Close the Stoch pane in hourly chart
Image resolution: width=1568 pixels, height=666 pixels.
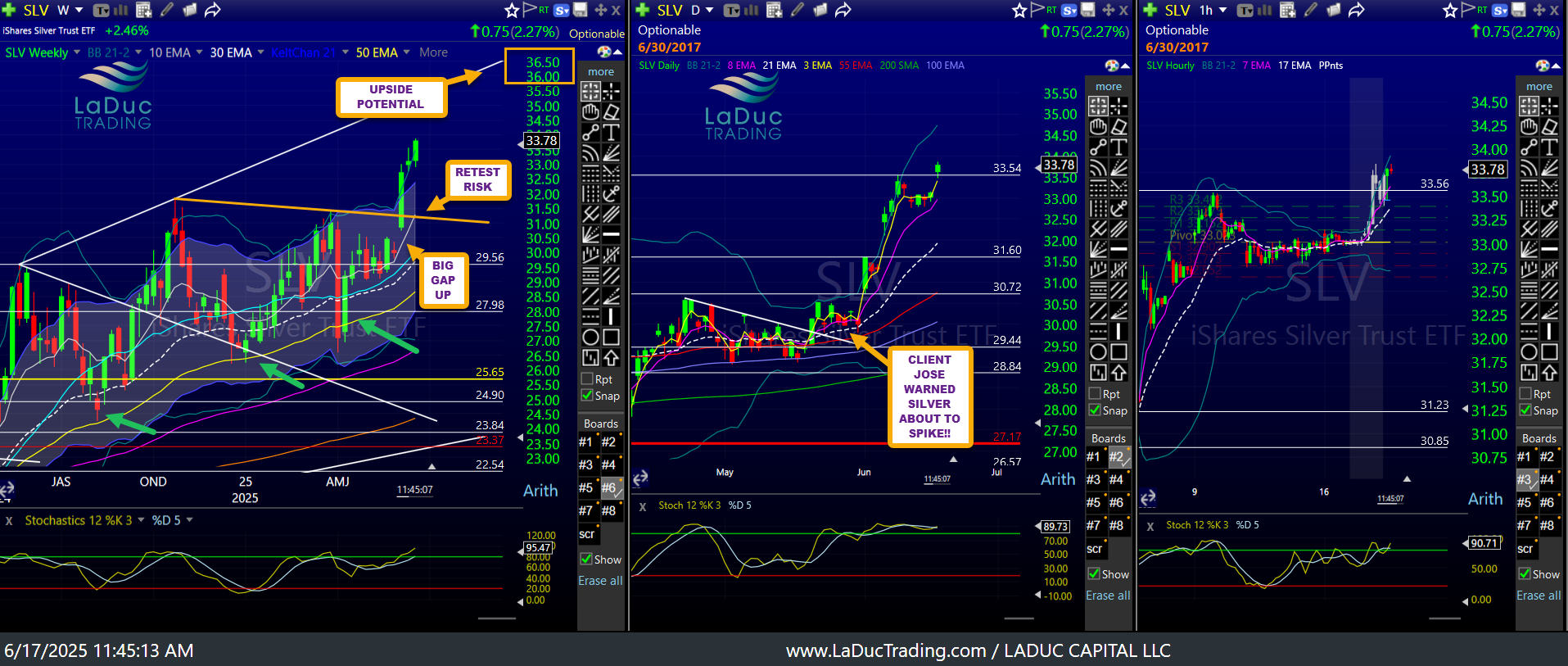coord(1150,526)
